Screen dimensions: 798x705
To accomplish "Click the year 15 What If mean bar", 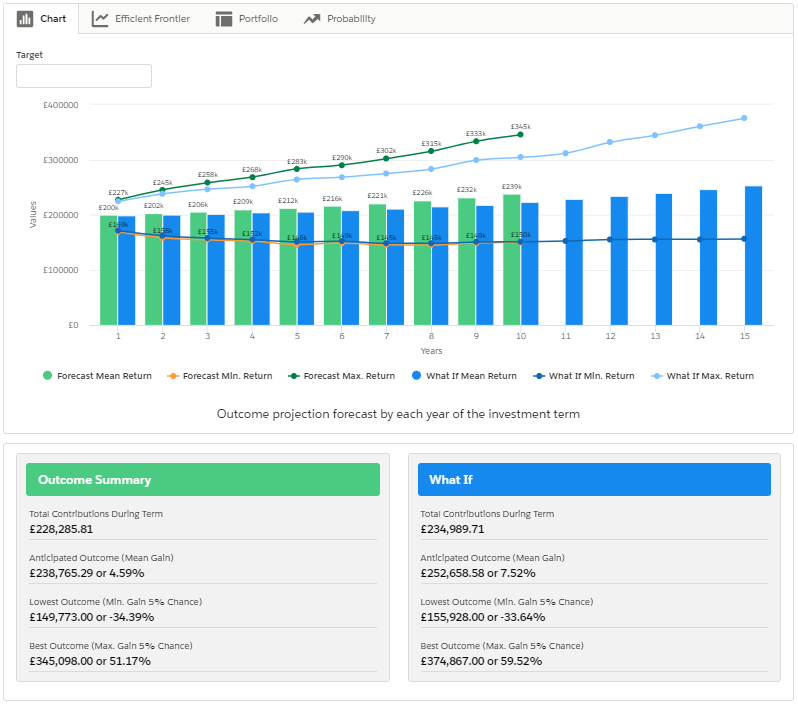I will pos(753,256).
